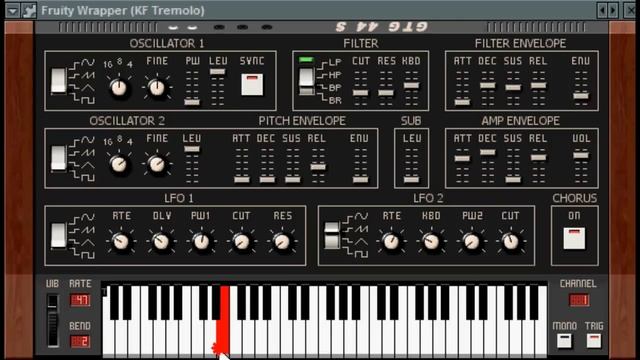Select sawtooth waveform icon in Oscillator 2
This screenshot has width=640, height=360.
pyautogui.click(x=88, y=153)
